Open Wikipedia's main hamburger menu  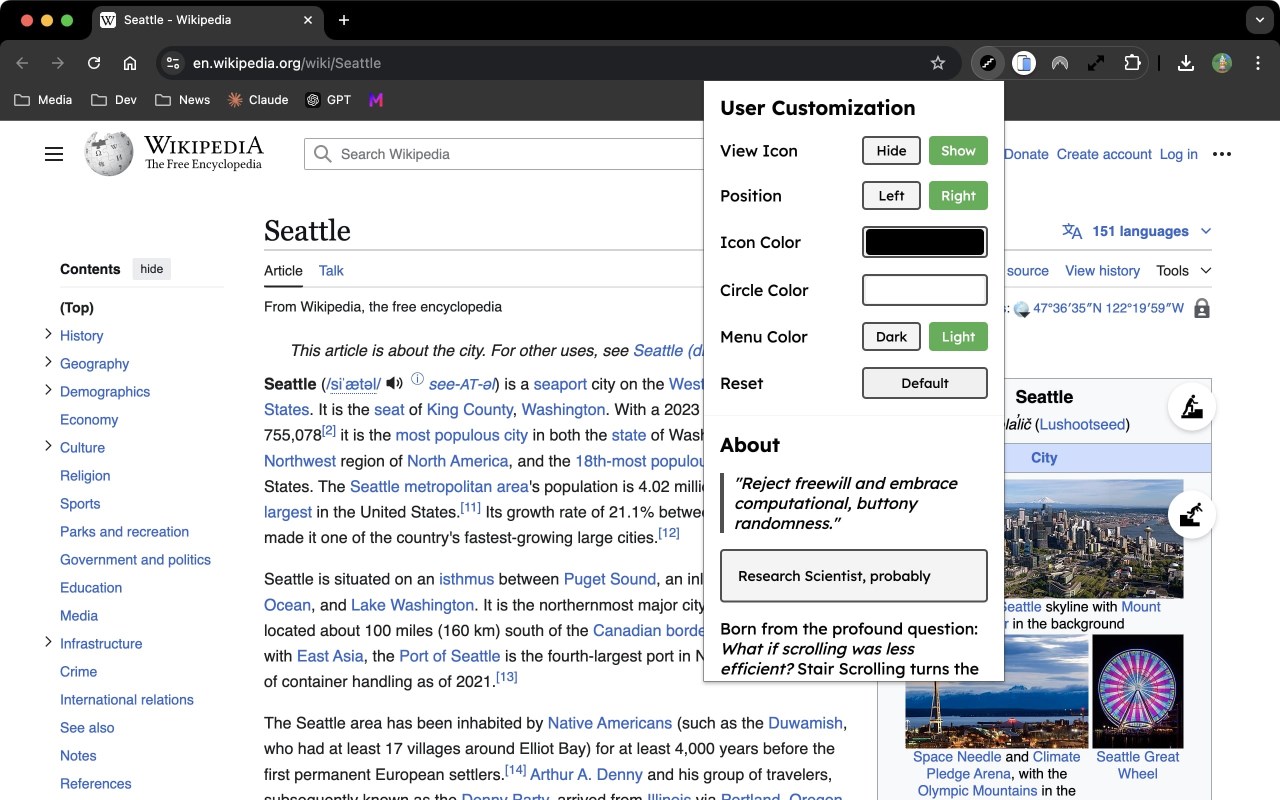(54, 154)
